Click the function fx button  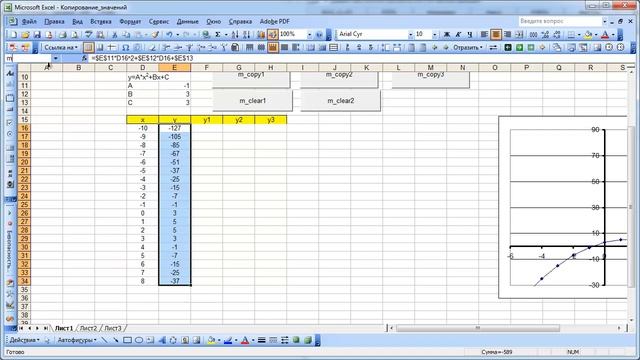click(x=84, y=58)
